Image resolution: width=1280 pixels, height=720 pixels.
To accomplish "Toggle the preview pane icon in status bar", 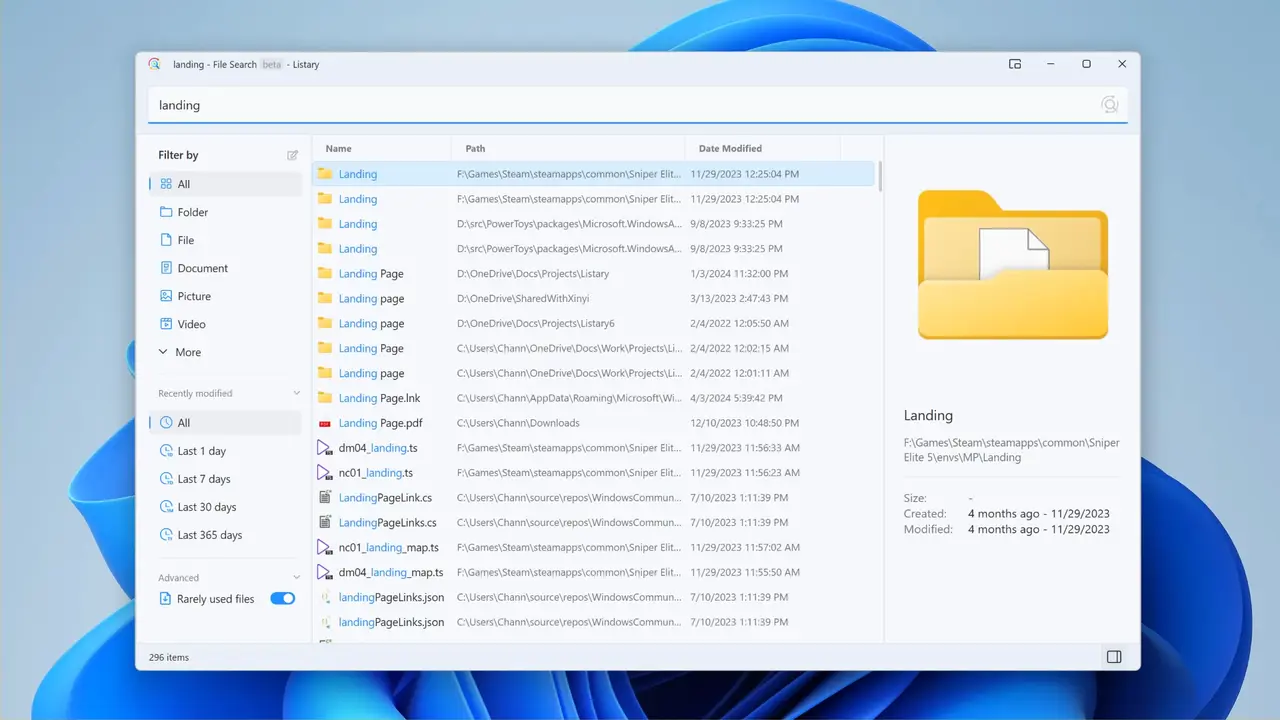I will click(x=1114, y=657).
